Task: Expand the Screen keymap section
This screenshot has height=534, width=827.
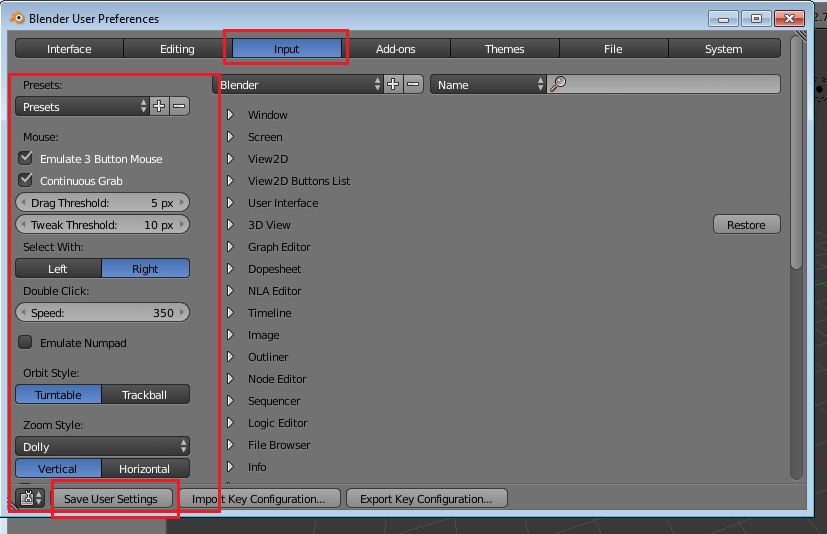Action: pos(230,137)
